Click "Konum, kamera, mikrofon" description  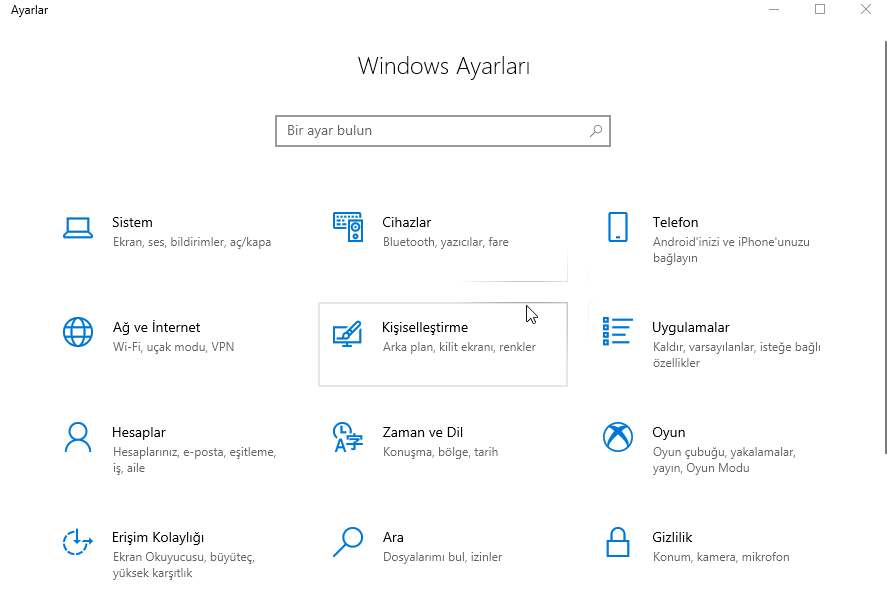[x=721, y=558]
